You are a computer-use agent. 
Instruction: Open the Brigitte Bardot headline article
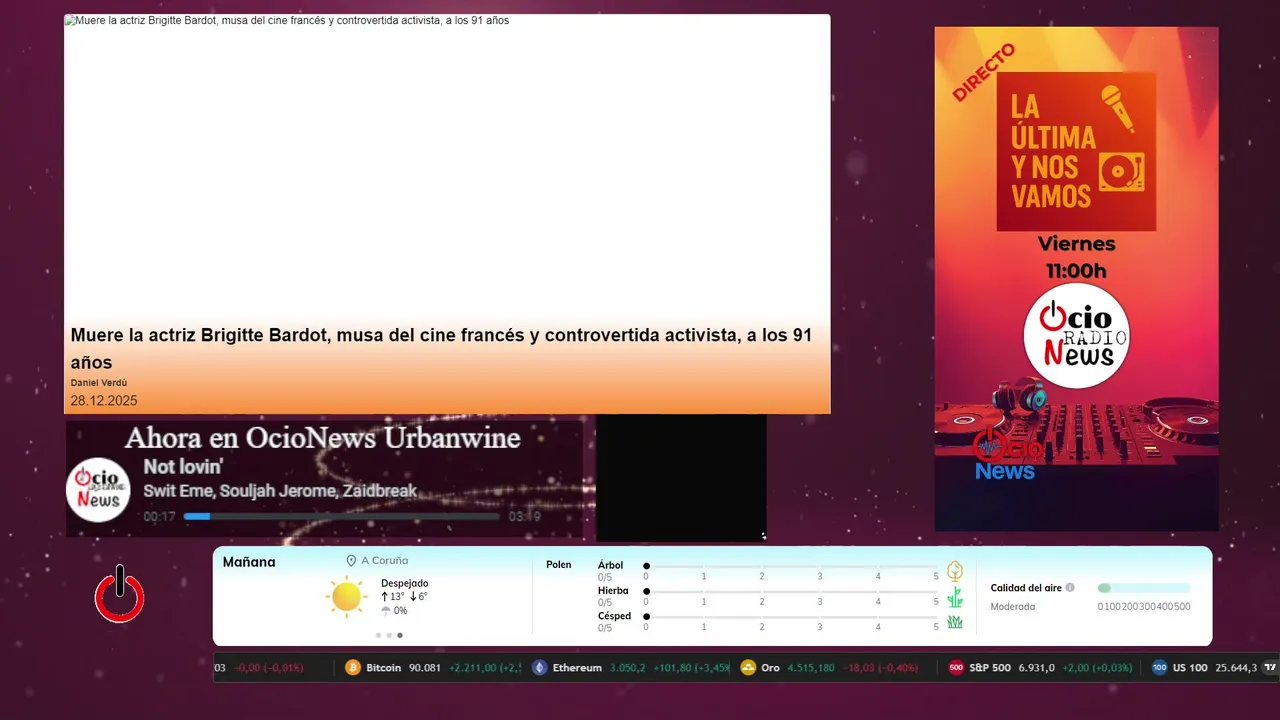point(441,348)
